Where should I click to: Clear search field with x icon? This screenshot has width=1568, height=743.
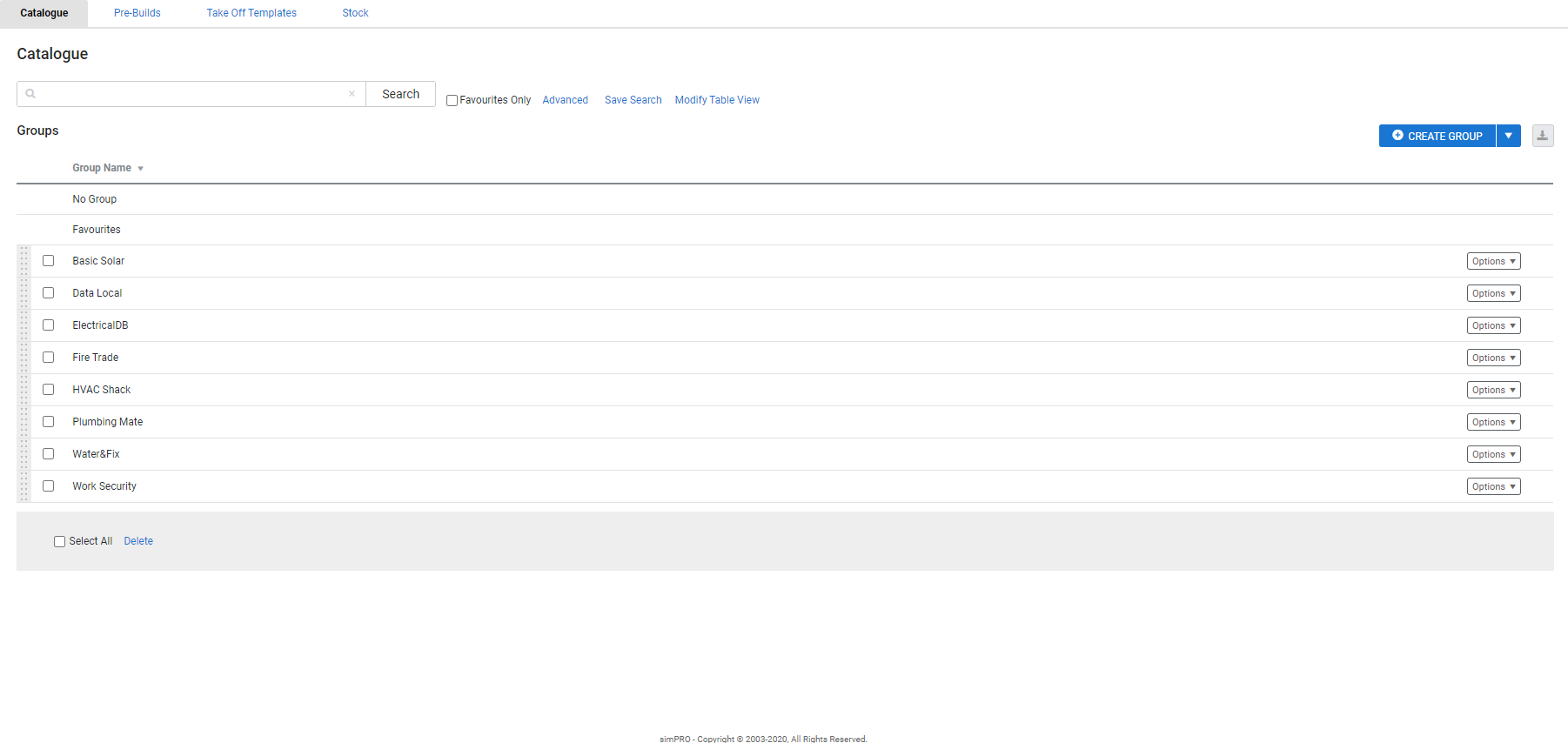(x=352, y=94)
